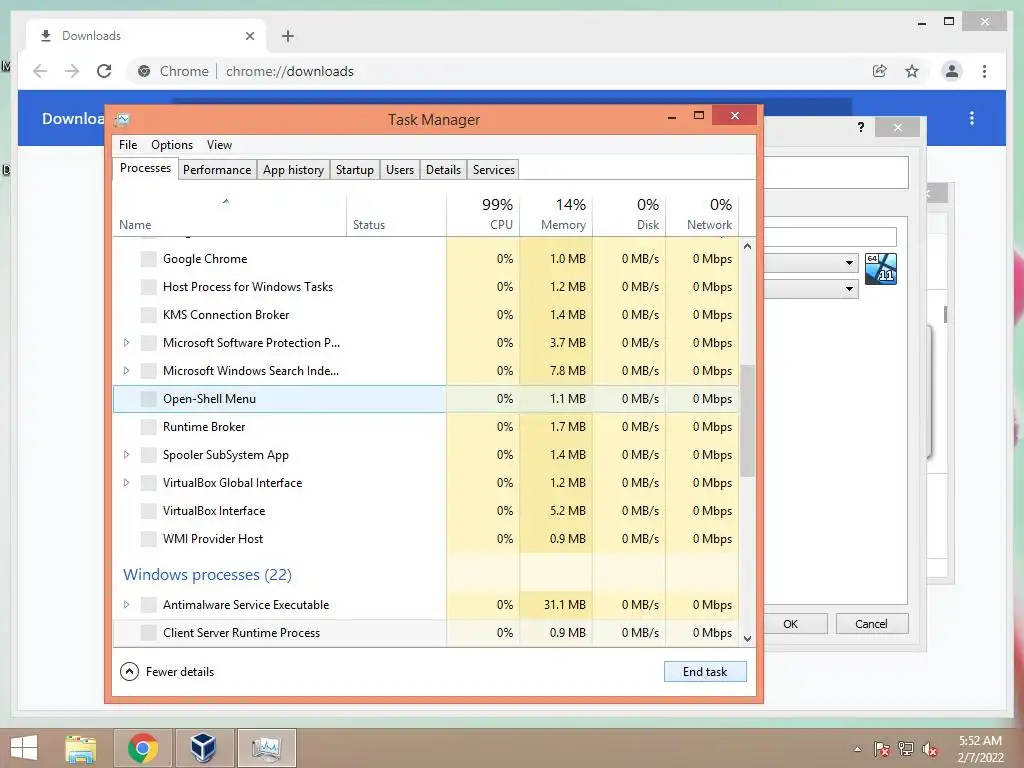Sort by the CPU column header
Viewport: 1024px width, 768px height.
[x=484, y=214]
